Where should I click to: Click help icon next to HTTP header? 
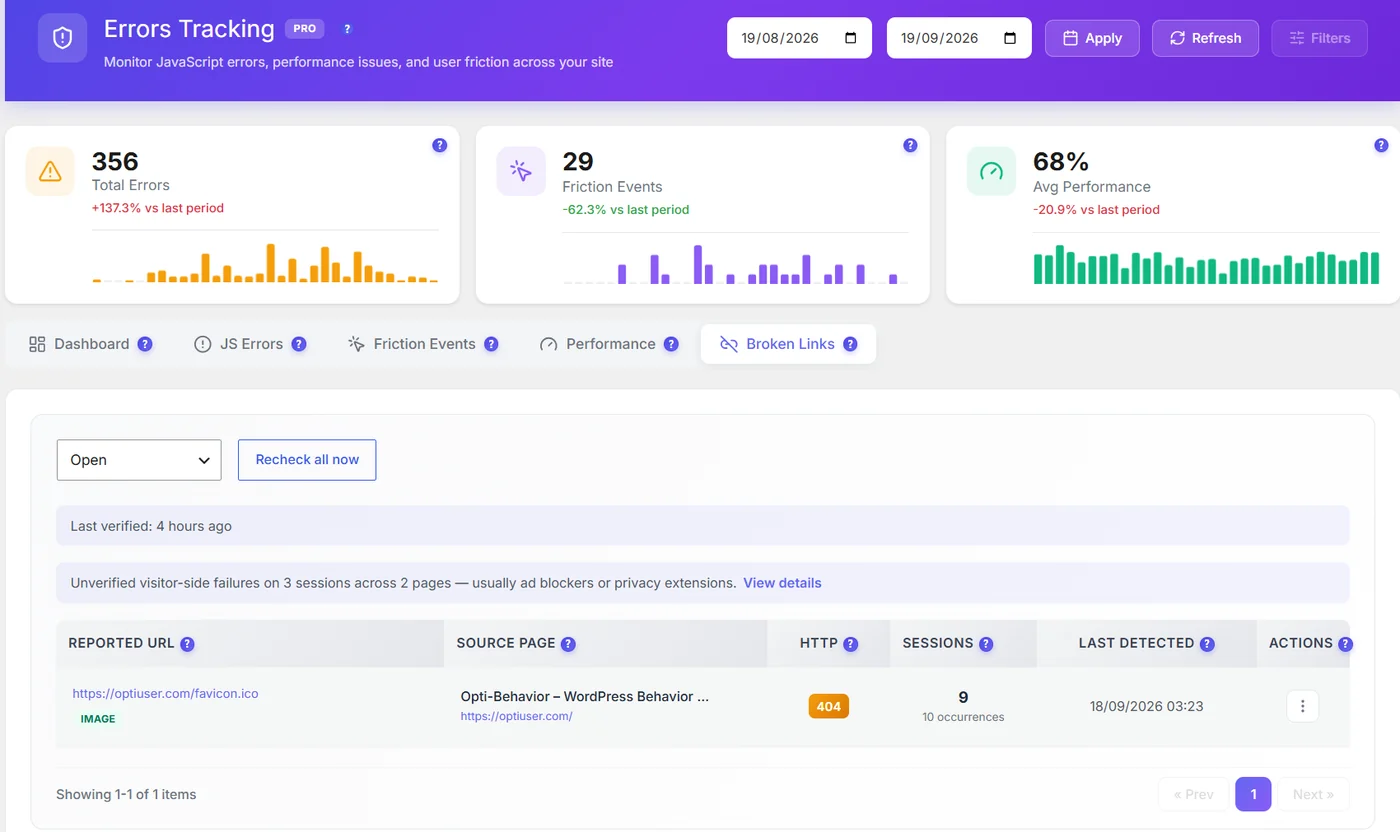(x=851, y=644)
